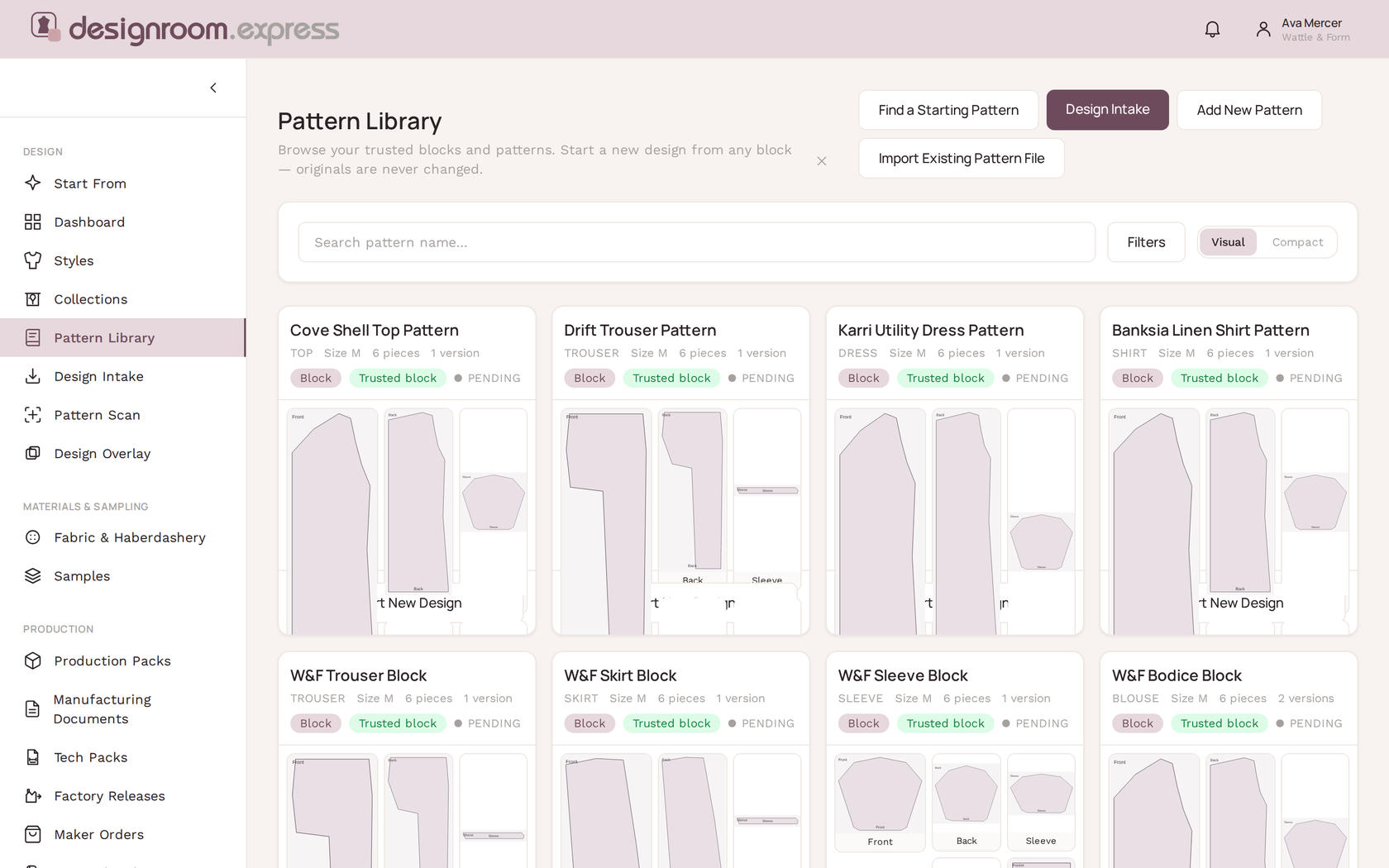Click the Collections icon in sidebar
The height and width of the screenshot is (868, 1389).
(33, 299)
